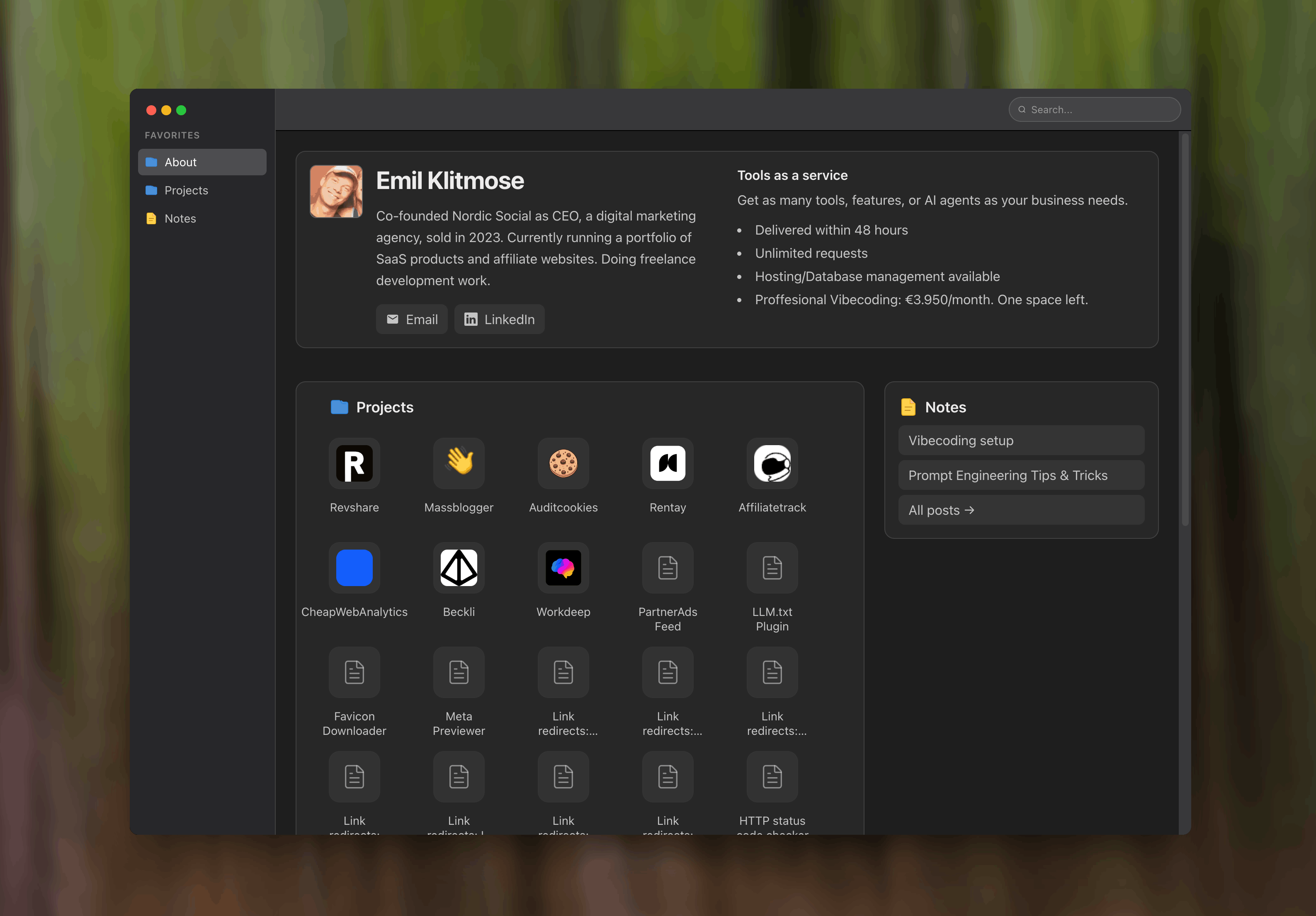View All posts link
The height and width of the screenshot is (916, 1316).
click(1021, 510)
